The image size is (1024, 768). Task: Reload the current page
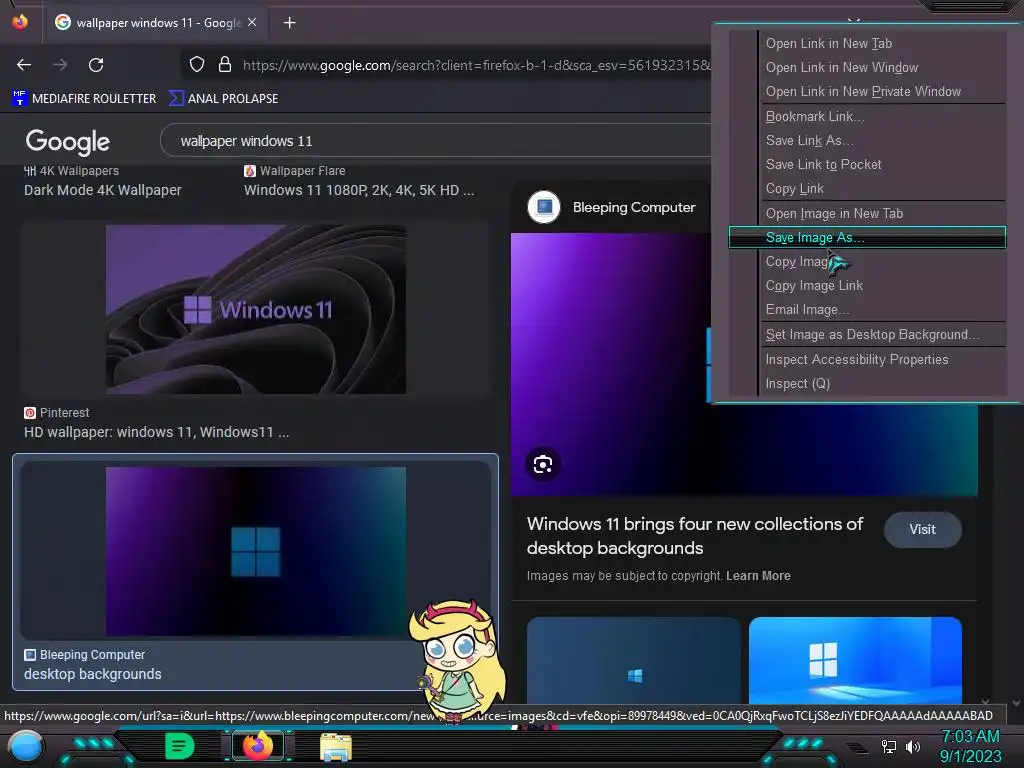click(96, 65)
